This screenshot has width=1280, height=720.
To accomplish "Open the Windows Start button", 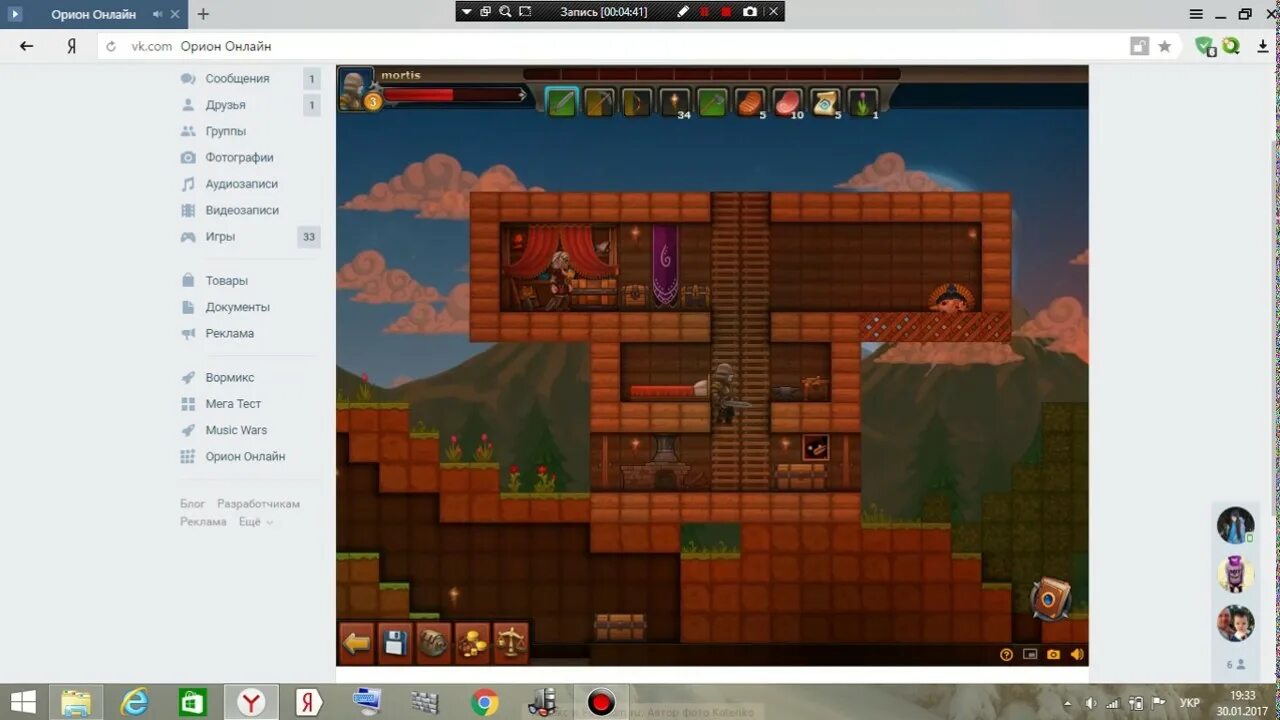I will pos(23,702).
